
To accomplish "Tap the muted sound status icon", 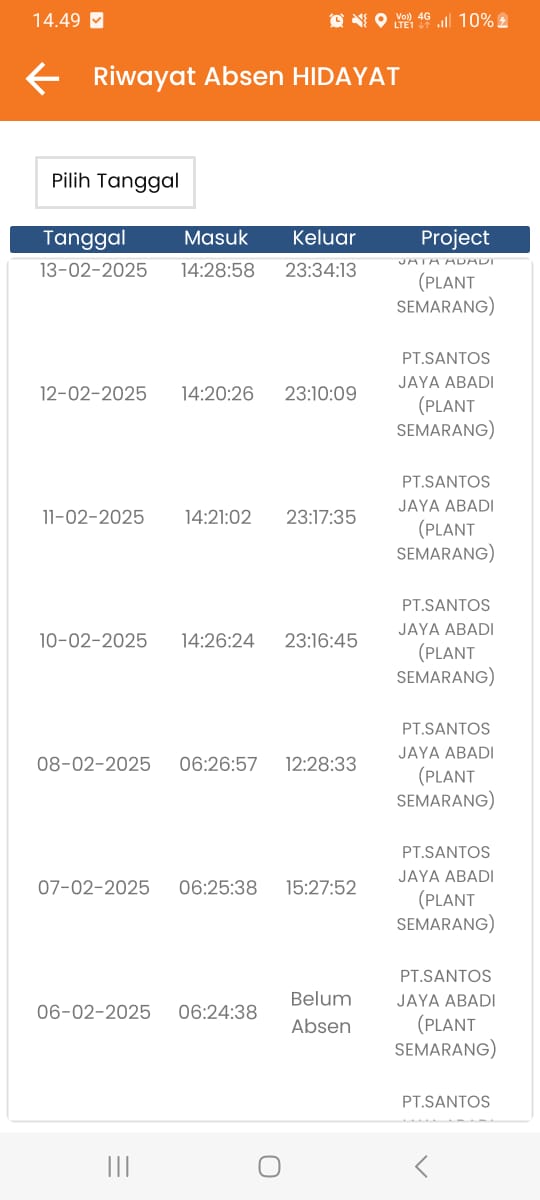I will click(x=359, y=20).
